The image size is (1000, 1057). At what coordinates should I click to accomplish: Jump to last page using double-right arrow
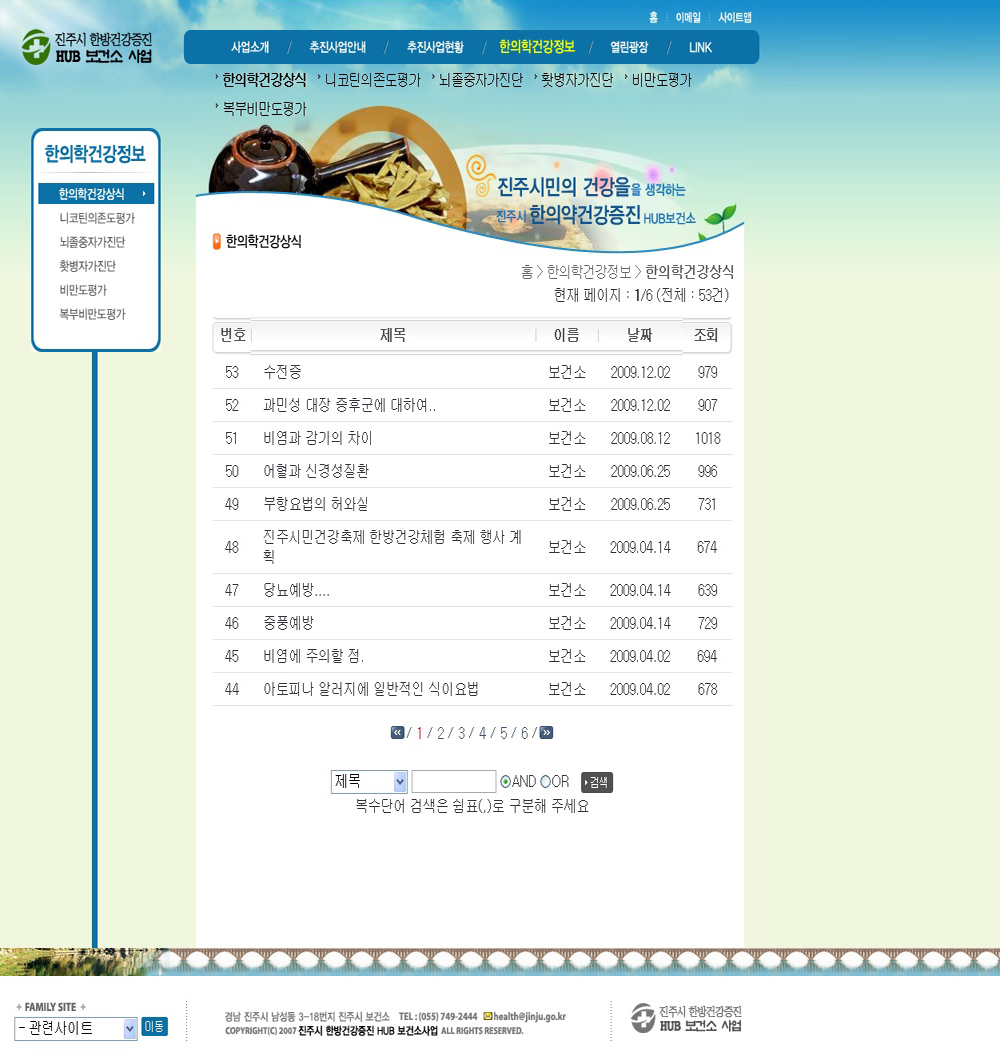point(546,733)
